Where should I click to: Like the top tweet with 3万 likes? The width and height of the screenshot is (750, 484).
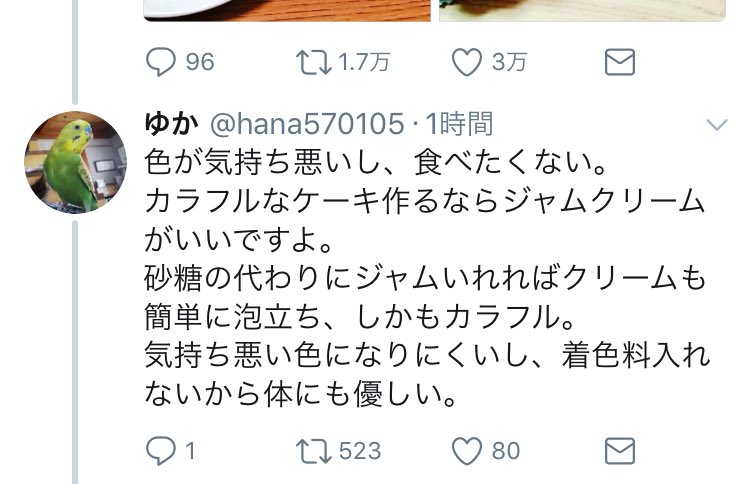point(466,63)
